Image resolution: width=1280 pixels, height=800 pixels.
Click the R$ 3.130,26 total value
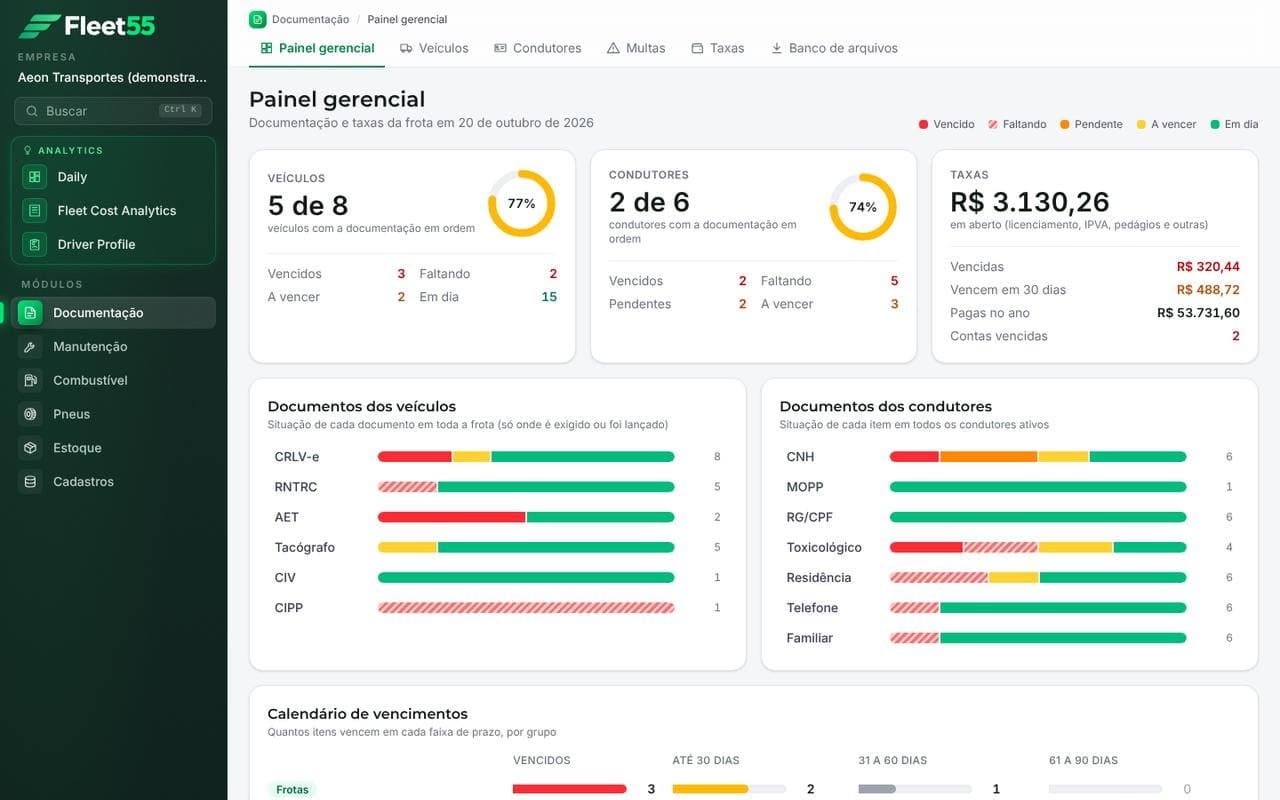1030,202
